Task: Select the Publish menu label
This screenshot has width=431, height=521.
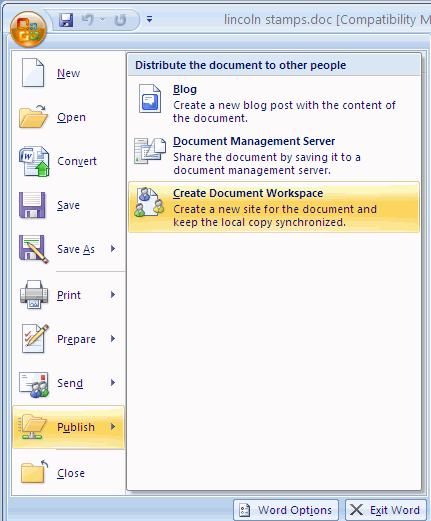Action: [76, 427]
